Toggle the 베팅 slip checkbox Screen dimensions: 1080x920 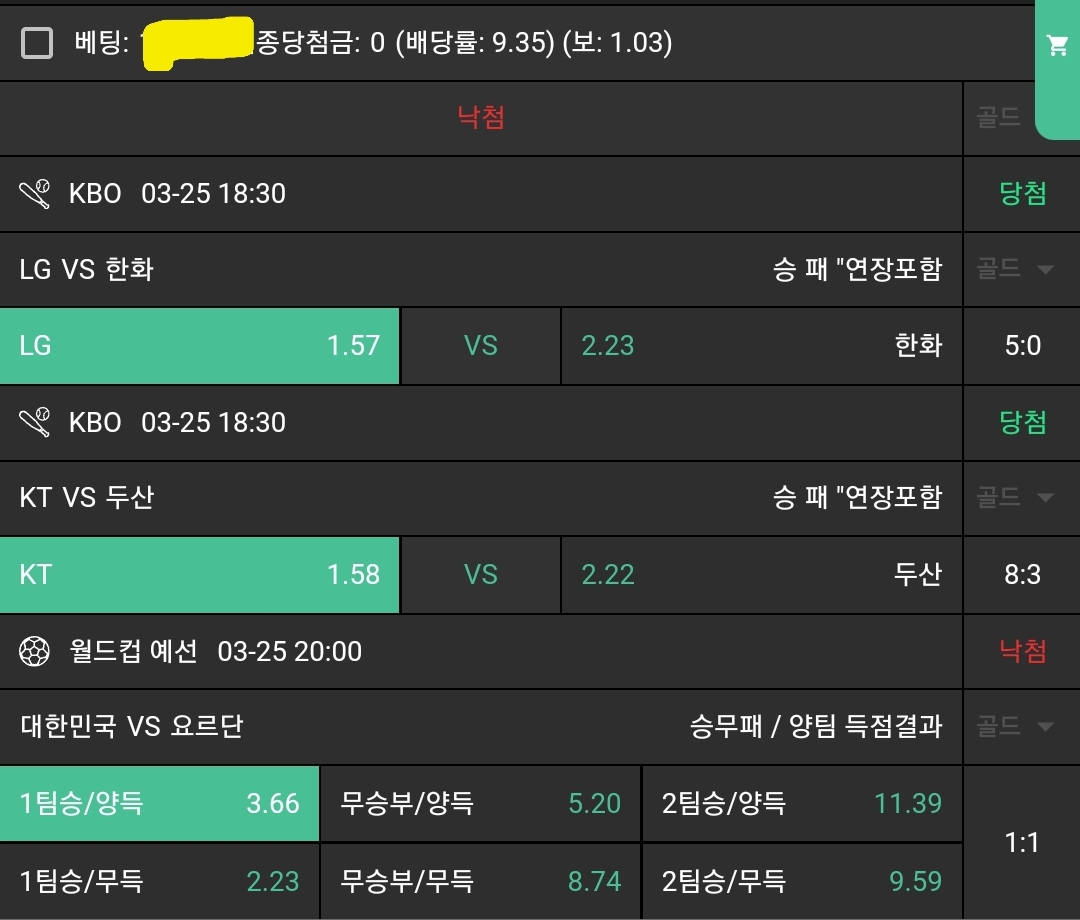[x=37, y=43]
